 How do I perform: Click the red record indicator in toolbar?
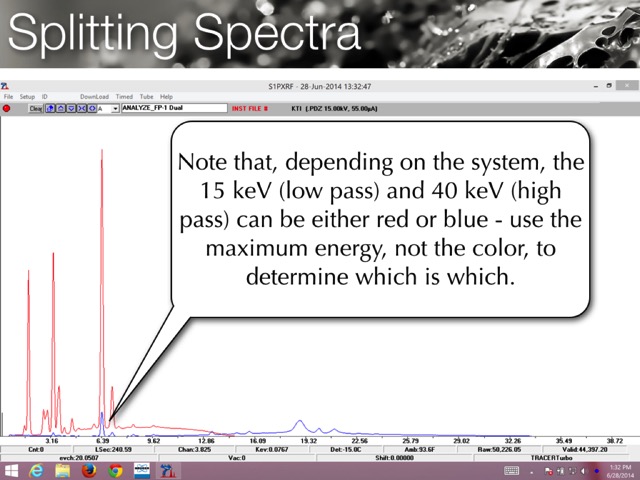point(6,108)
